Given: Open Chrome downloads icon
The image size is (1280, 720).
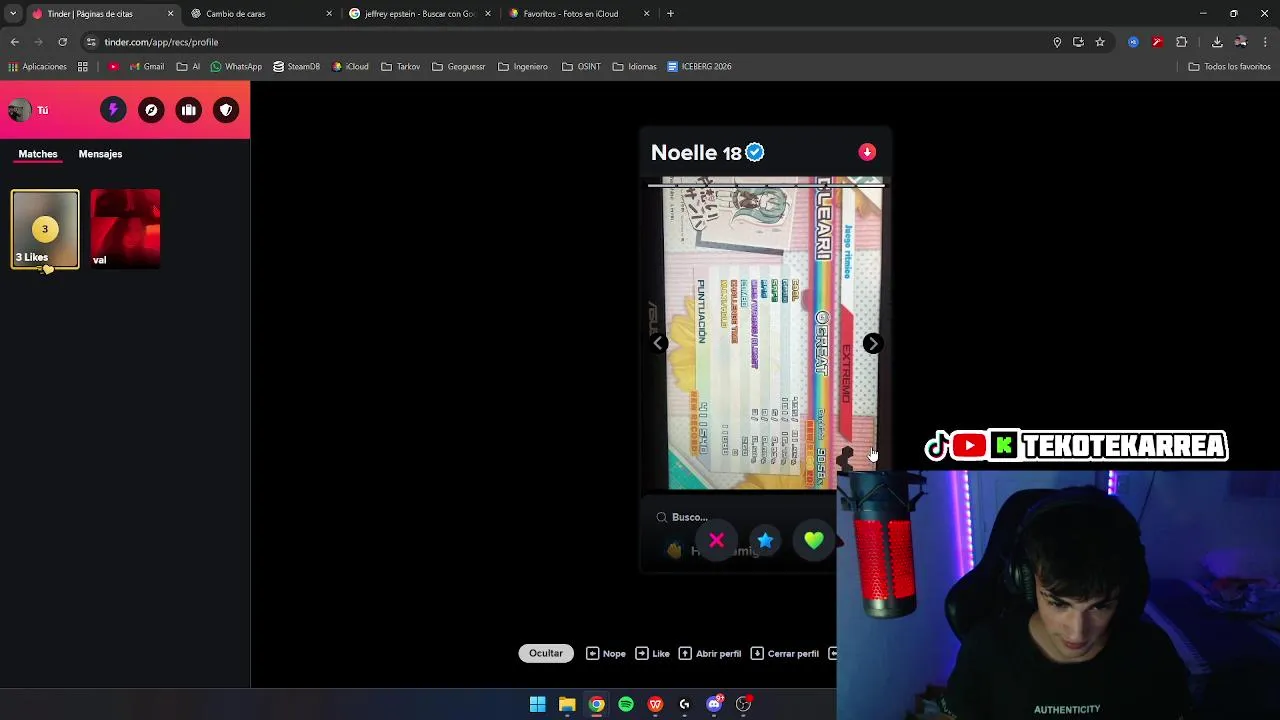Looking at the screenshot, I should coord(1217,42).
